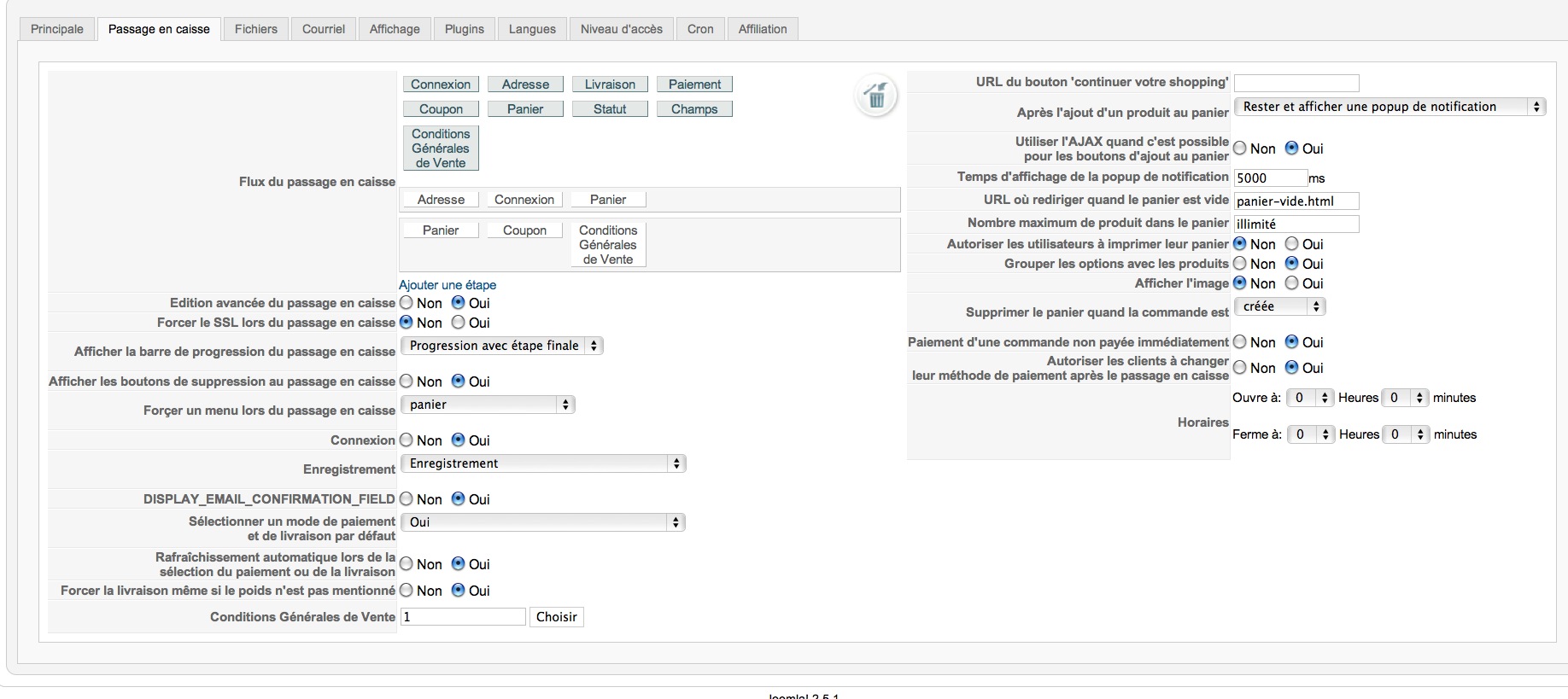Focus the popup display time field
Image resolution: width=1568 pixels, height=699 pixels.
click(x=1270, y=178)
